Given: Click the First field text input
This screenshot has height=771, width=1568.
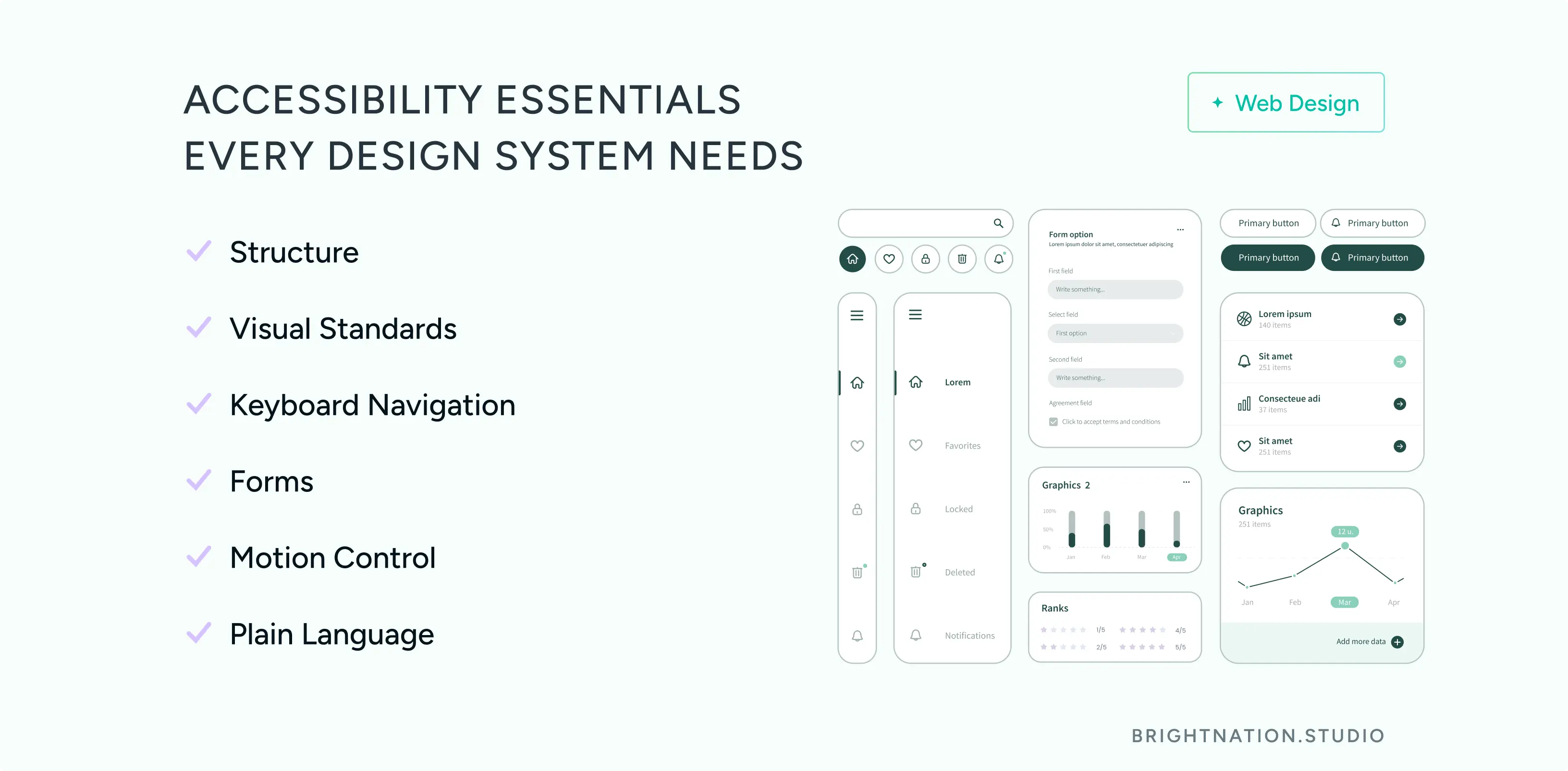Looking at the screenshot, I should click(x=1115, y=290).
